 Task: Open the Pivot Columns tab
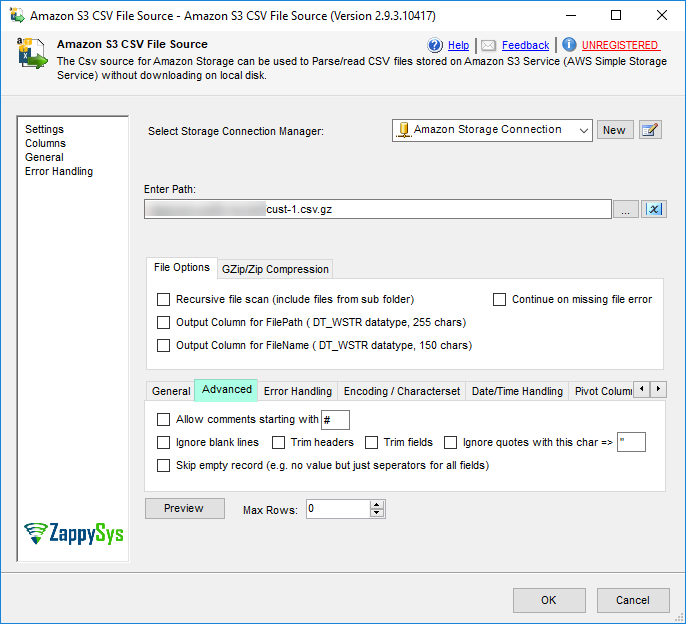(603, 391)
